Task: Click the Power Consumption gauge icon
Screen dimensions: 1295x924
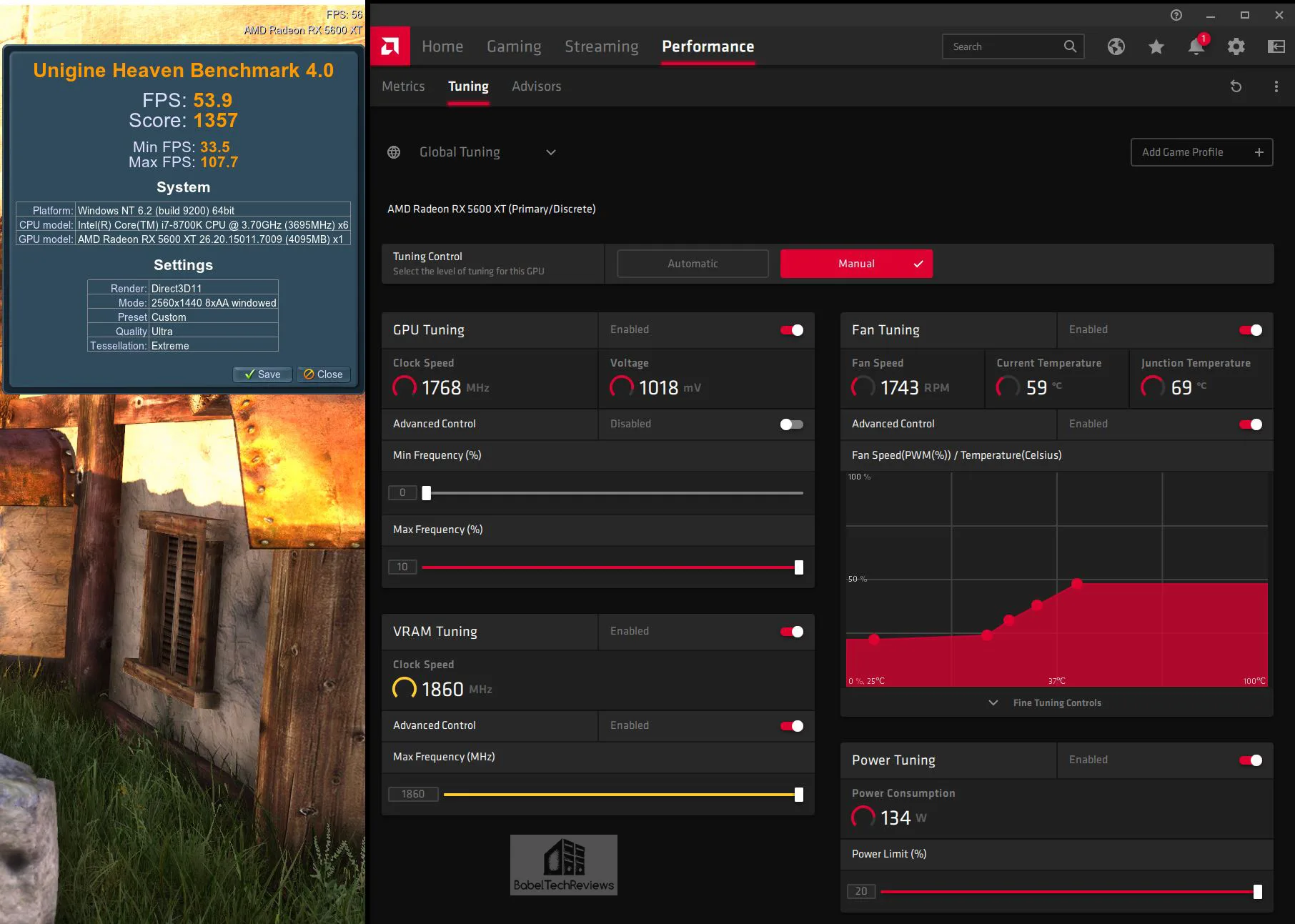Action: pos(863,817)
